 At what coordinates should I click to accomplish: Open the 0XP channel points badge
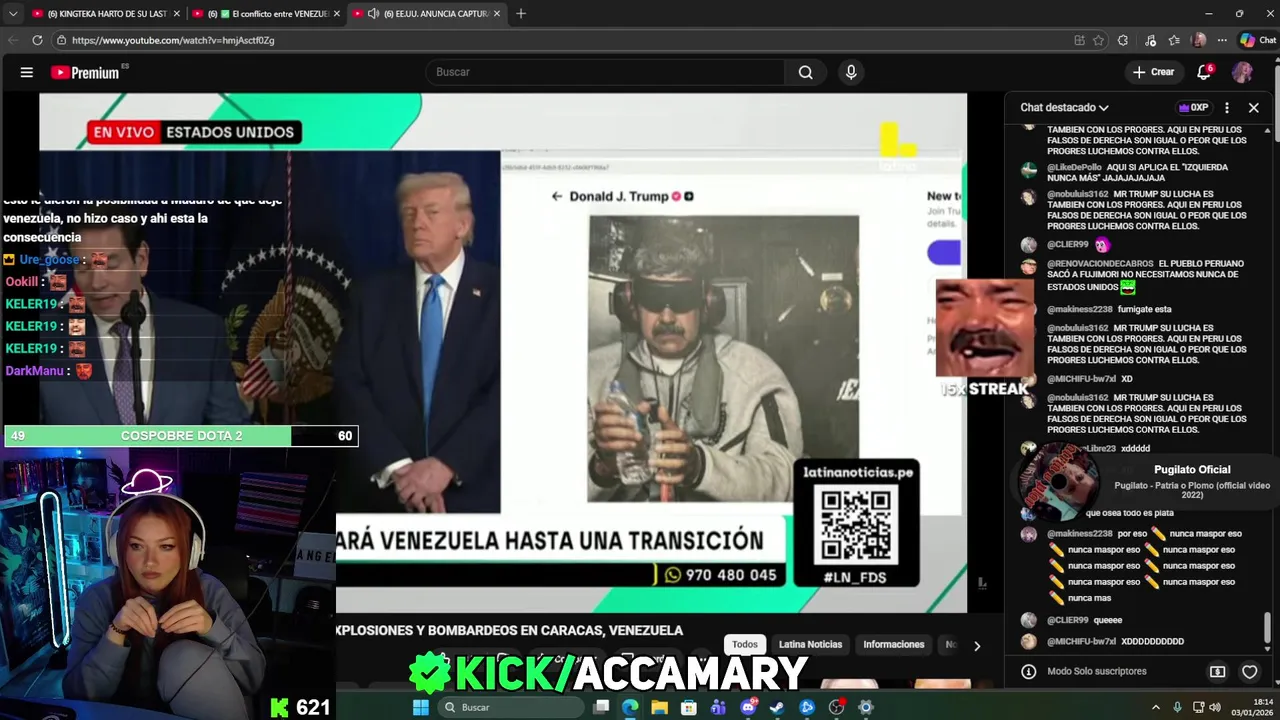[x=1194, y=107]
